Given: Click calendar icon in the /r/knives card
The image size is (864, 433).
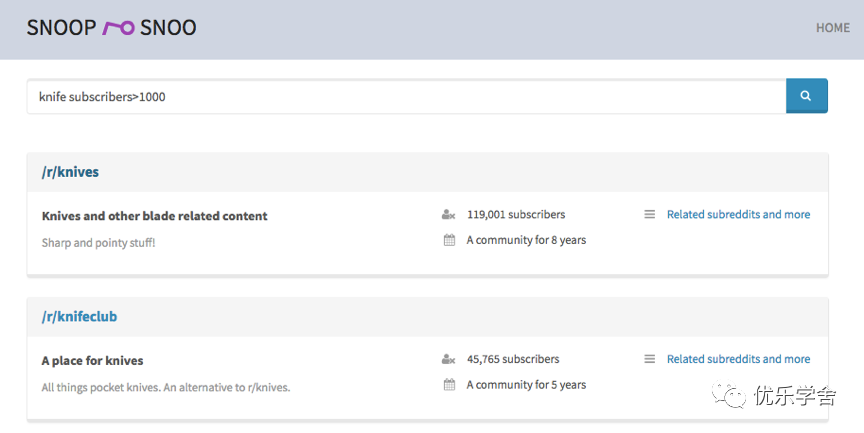Looking at the screenshot, I should [449, 240].
